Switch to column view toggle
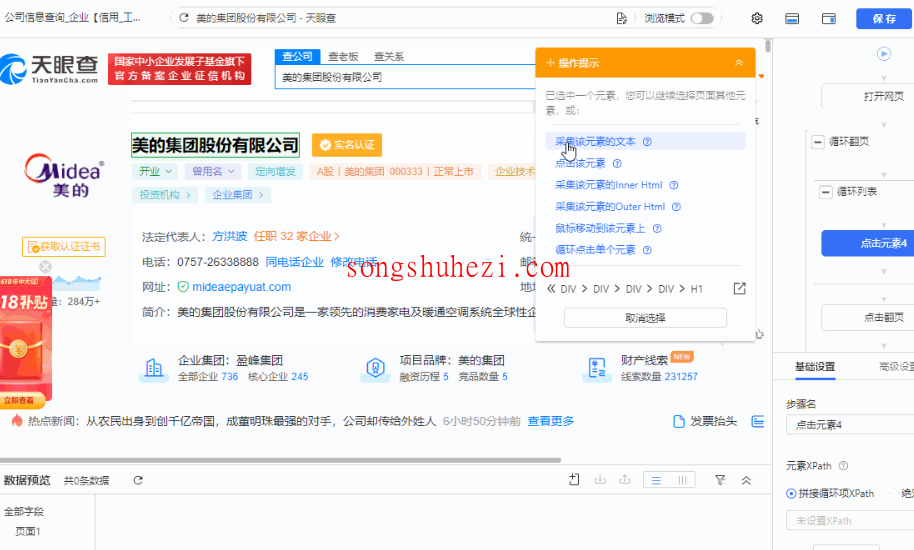914x550 pixels. point(682,480)
